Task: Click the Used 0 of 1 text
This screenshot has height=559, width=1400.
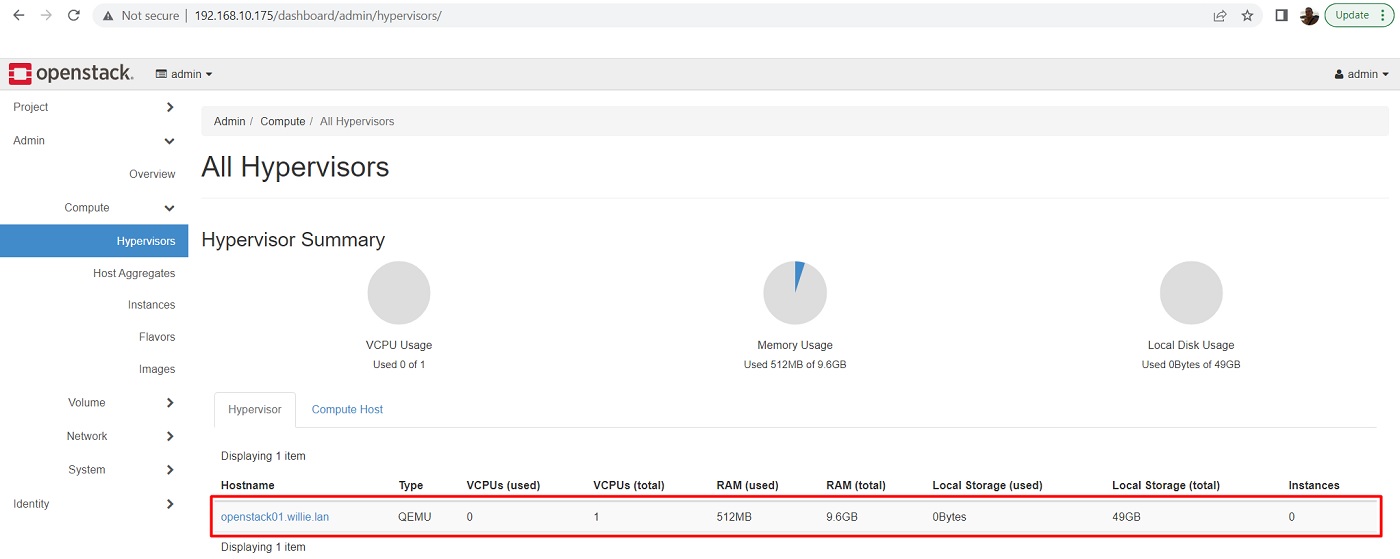Action: point(399,365)
